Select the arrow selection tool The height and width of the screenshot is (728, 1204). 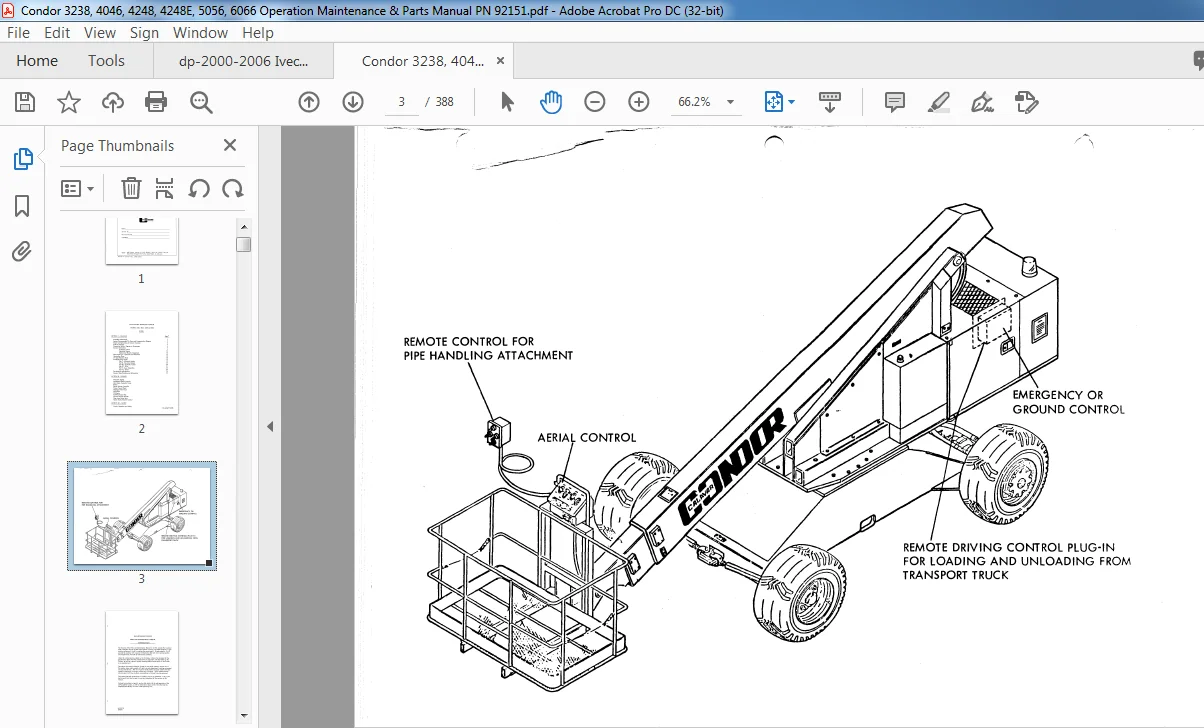pos(507,102)
